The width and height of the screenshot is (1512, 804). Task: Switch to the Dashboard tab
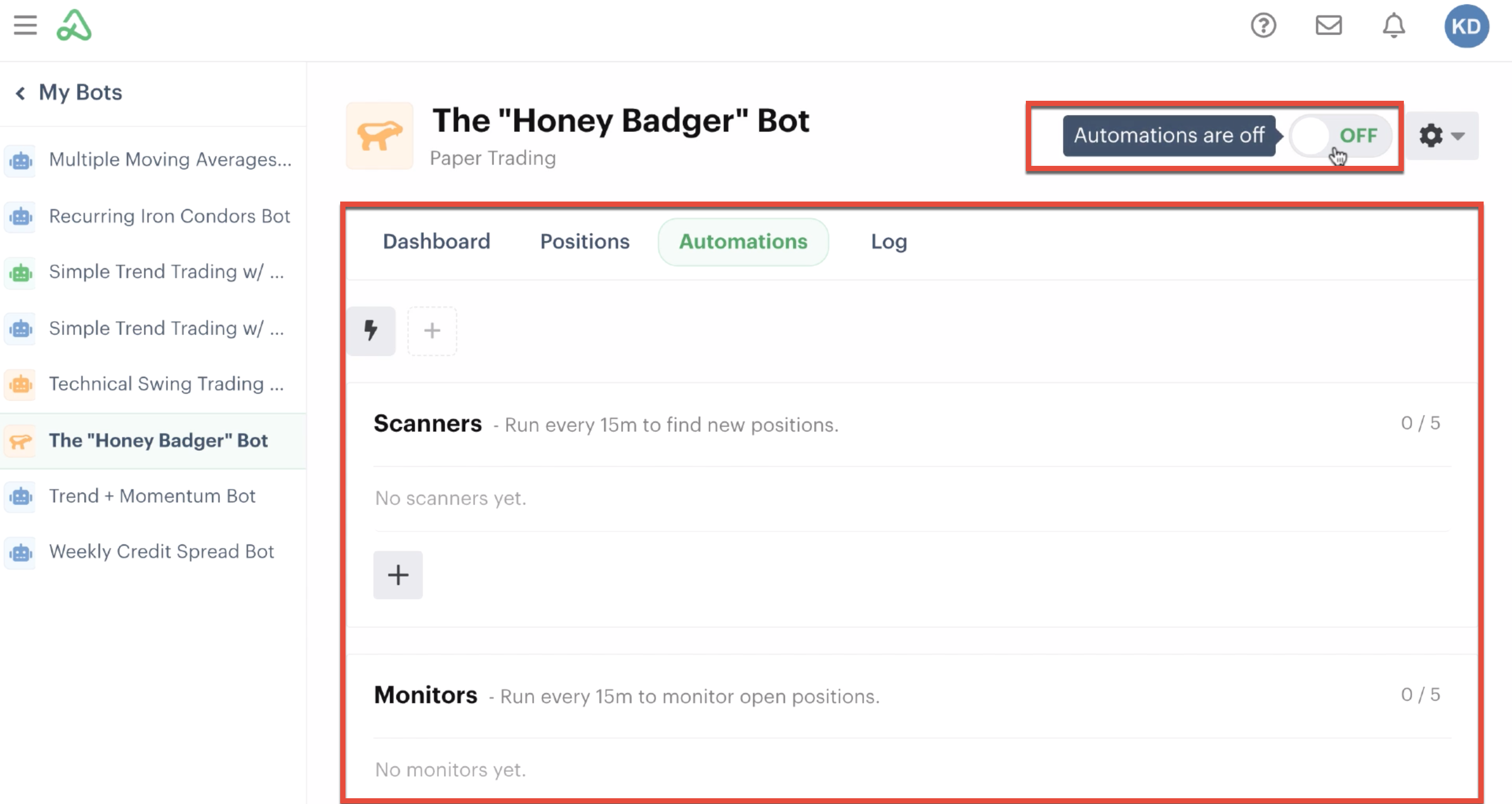[436, 242]
